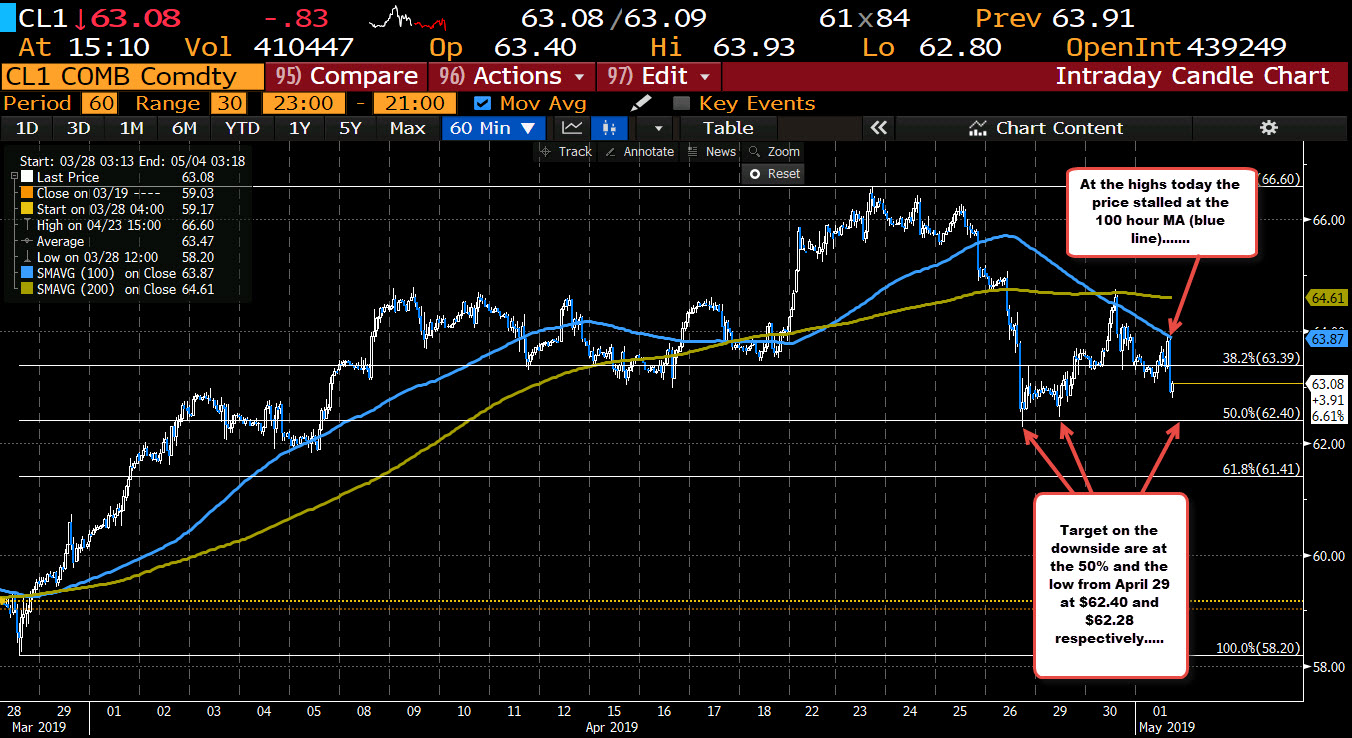Open chart type dropdown arrow beside candle icon
1352x738 pixels.
pos(658,128)
